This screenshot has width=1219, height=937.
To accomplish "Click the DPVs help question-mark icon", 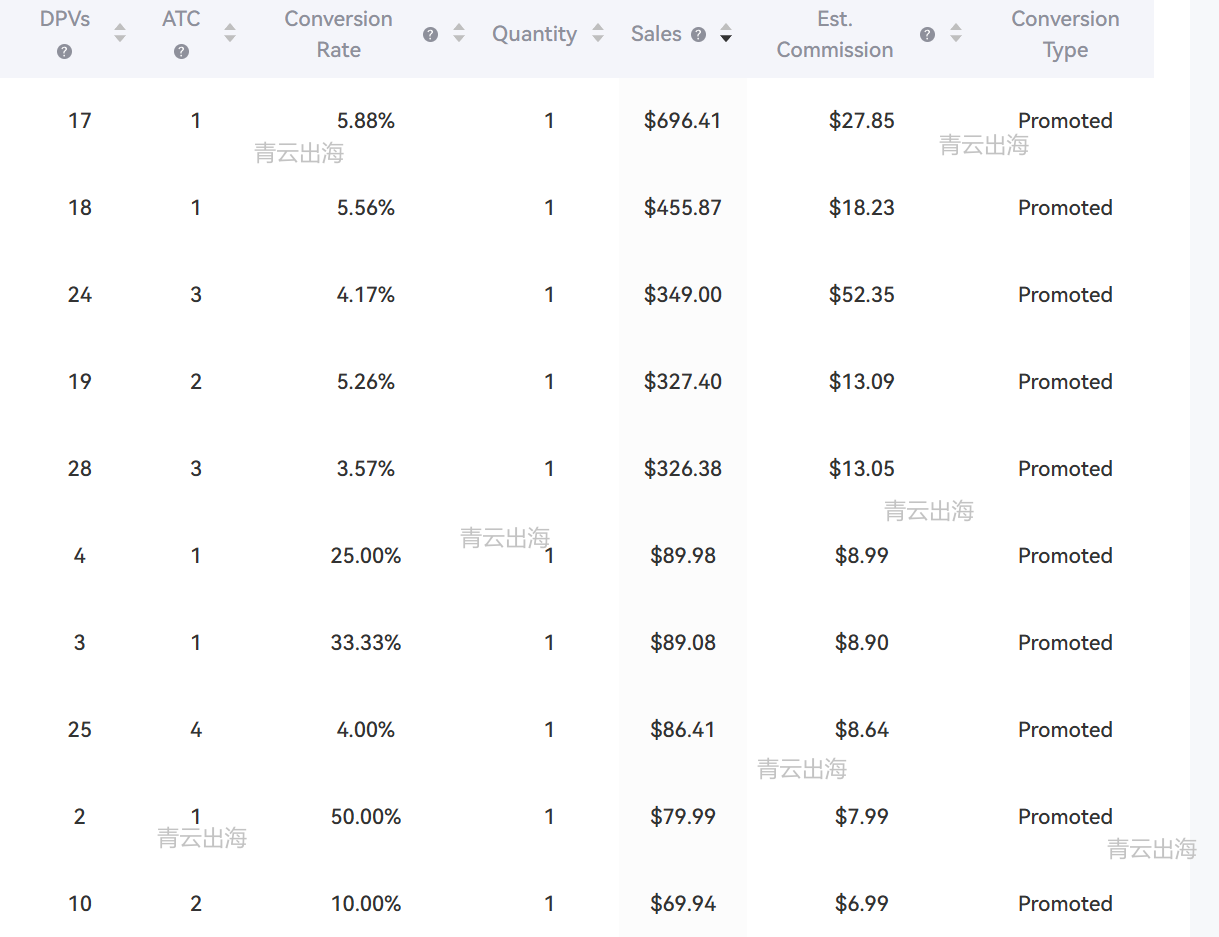I will 65,52.
